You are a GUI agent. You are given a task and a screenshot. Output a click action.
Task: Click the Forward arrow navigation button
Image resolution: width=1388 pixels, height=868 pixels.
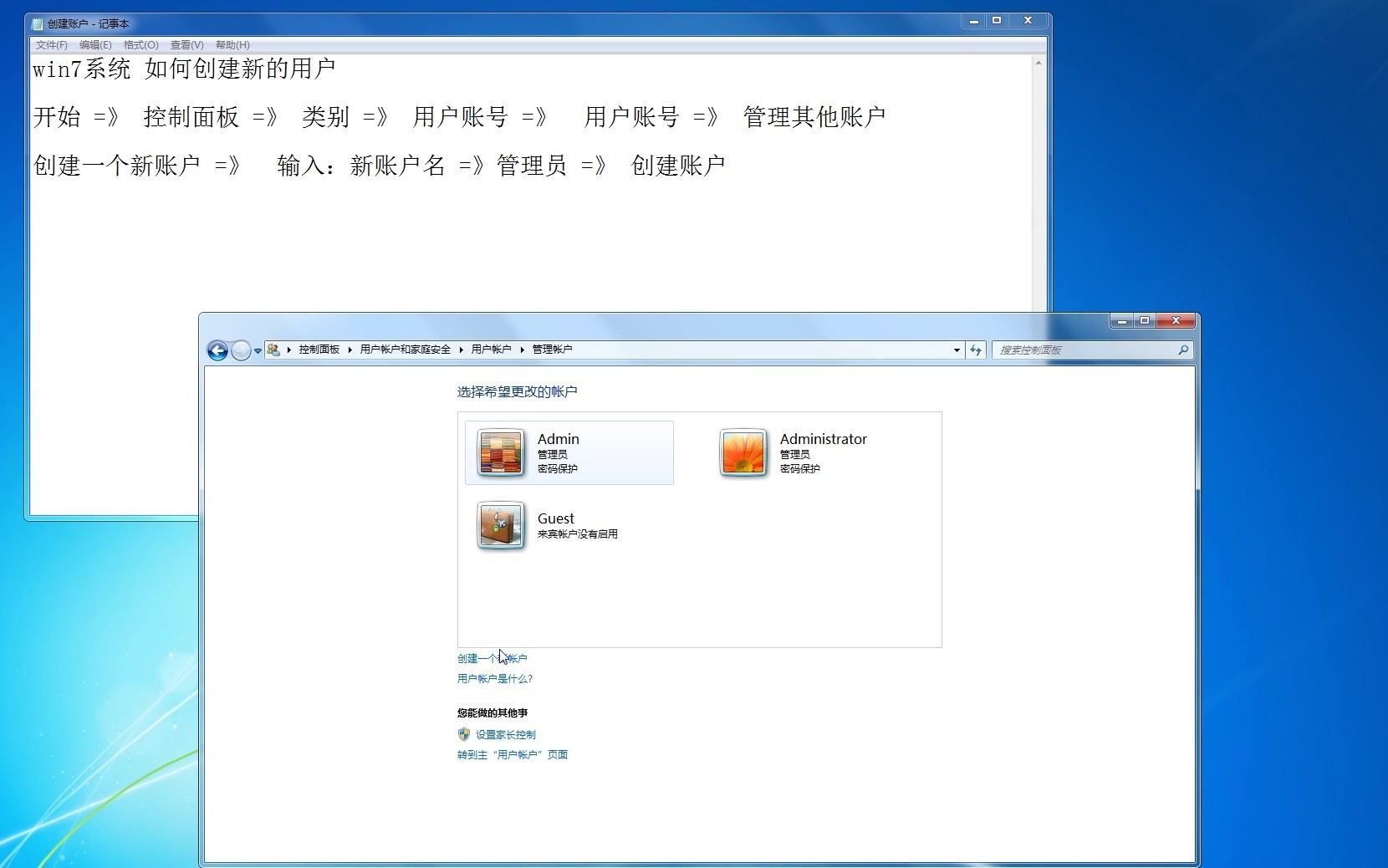[x=241, y=350]
